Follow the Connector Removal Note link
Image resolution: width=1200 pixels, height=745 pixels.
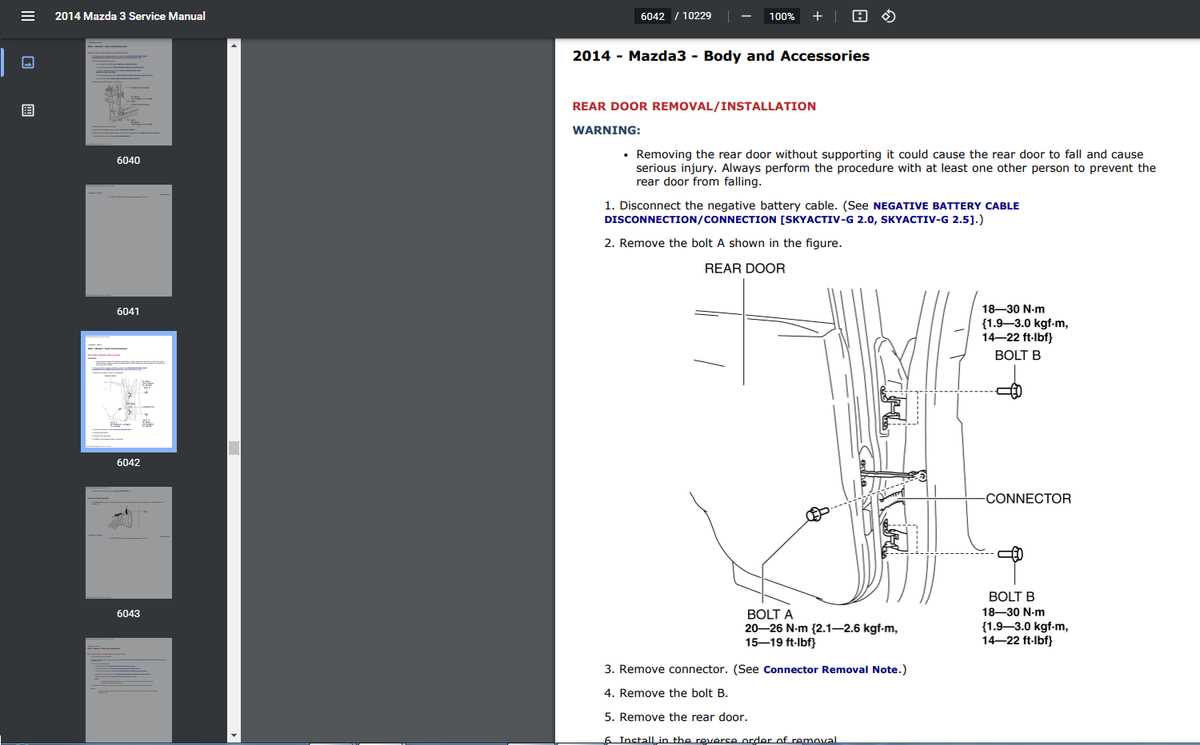(830, 669)
